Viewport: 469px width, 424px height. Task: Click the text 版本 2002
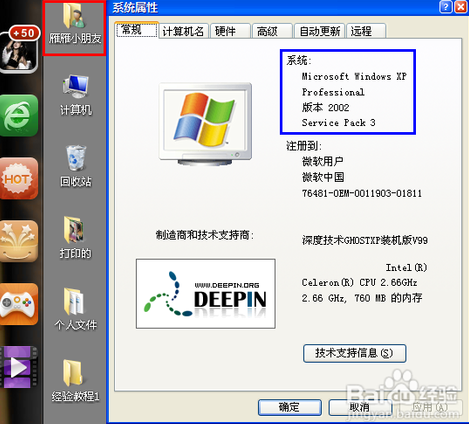(325, 107)
